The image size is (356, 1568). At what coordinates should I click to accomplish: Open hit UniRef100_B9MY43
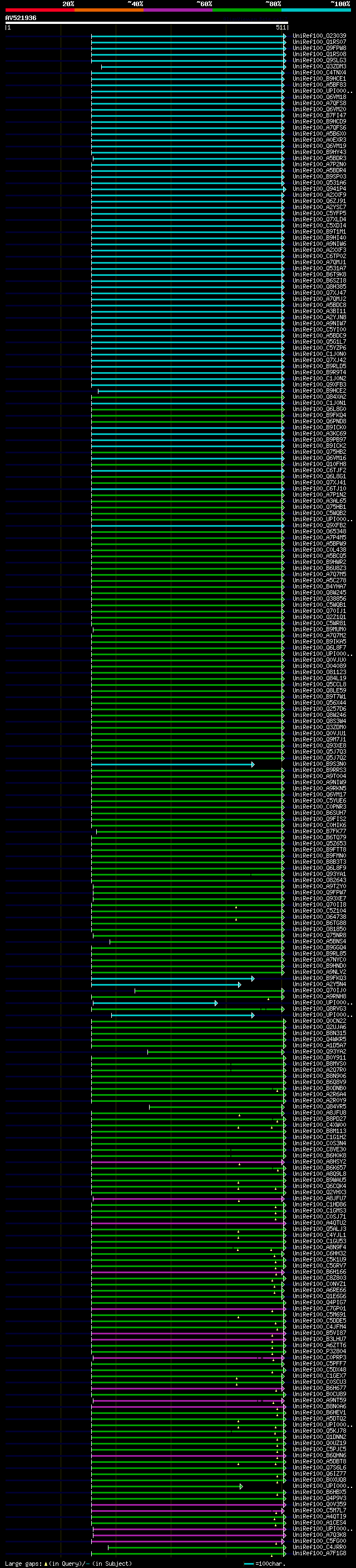pyautogui.click(x=319, y=152)
